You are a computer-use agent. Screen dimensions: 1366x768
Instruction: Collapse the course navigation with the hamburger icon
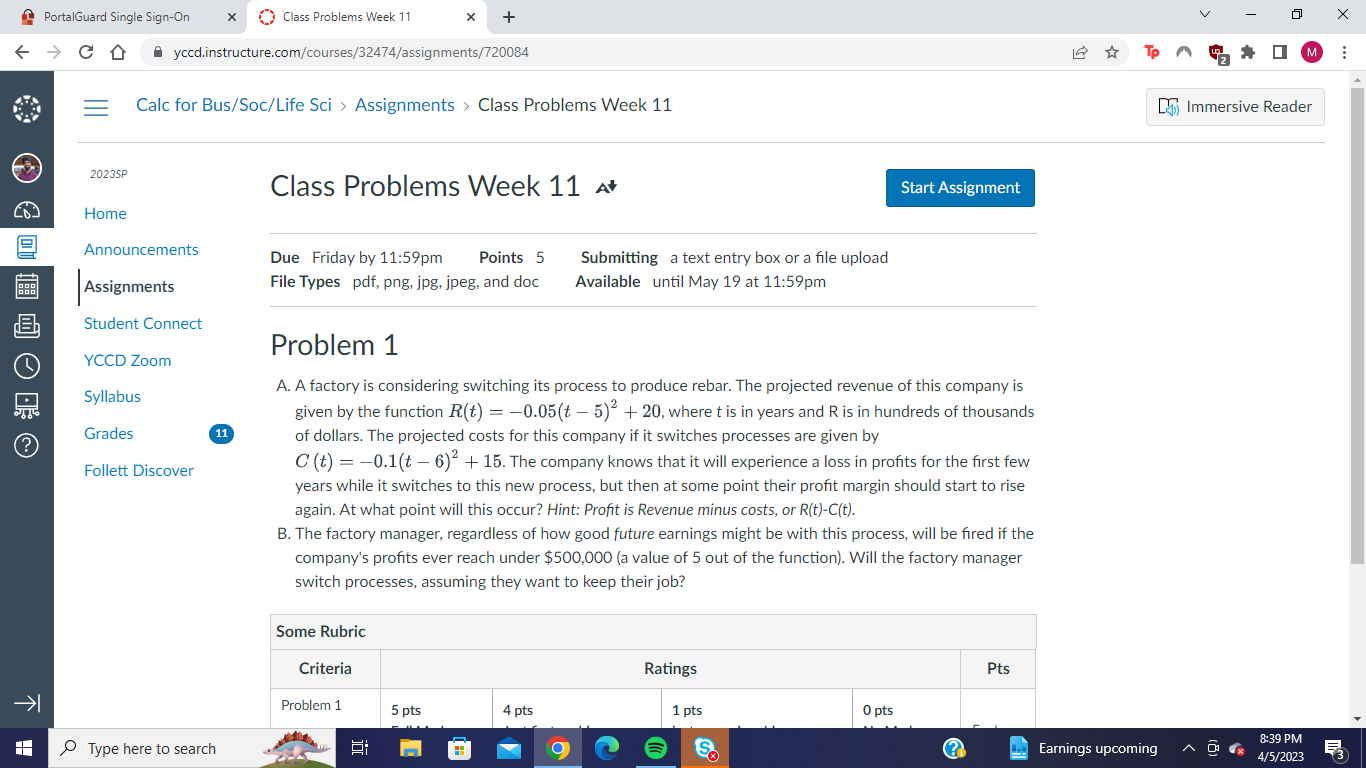point(96,107)
